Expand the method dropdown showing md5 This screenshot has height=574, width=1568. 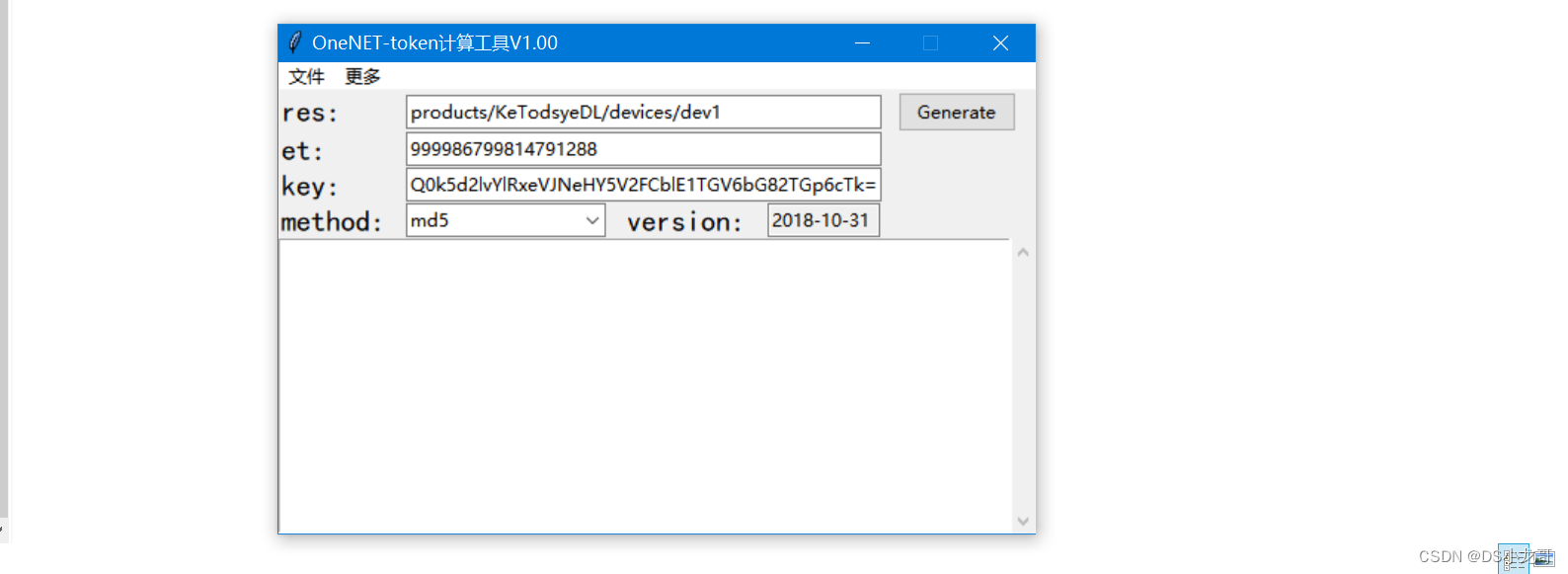[506, 220]
